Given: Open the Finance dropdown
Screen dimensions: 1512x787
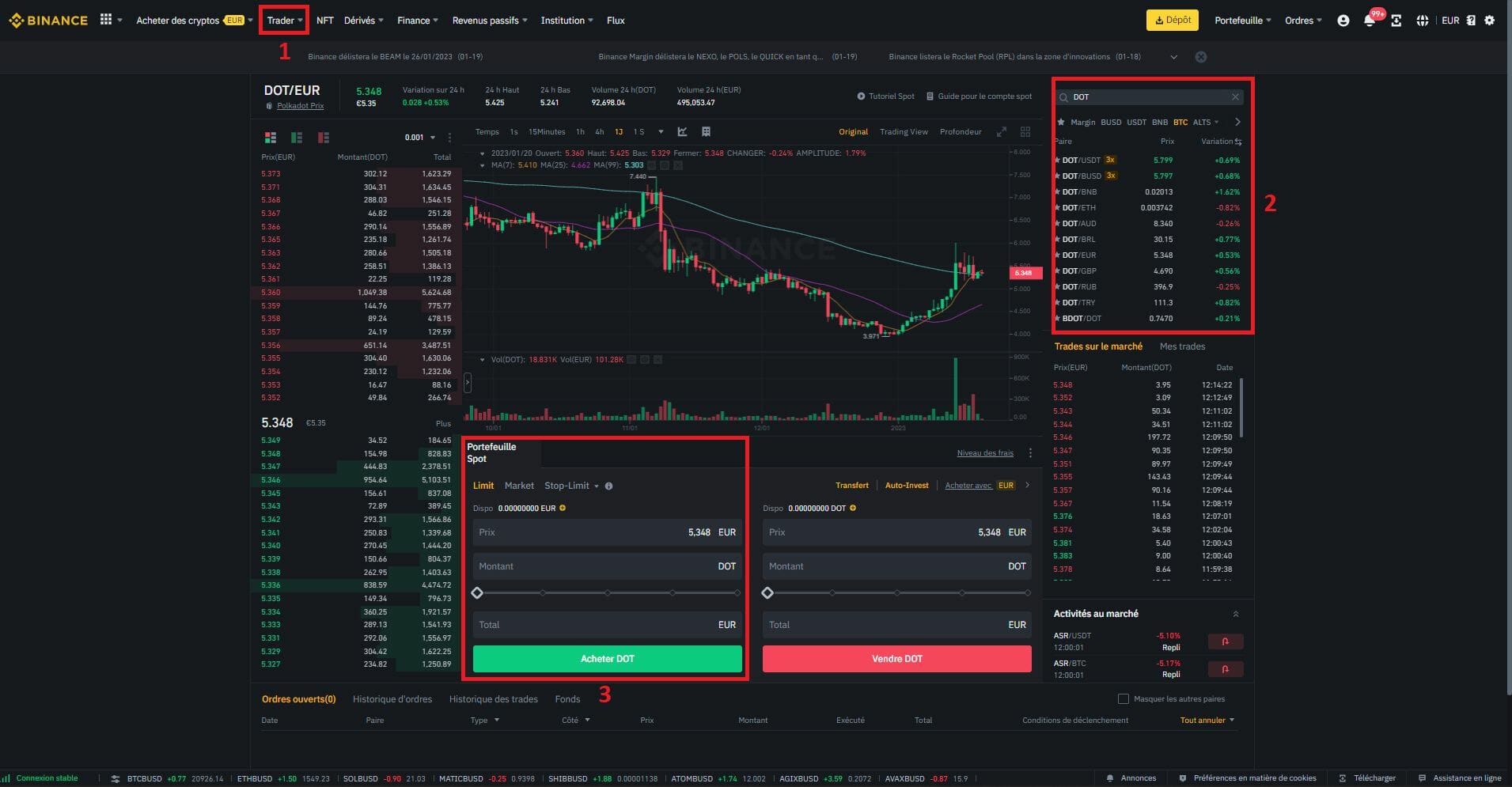Looking at the screenshot, I should pos(418,21).
